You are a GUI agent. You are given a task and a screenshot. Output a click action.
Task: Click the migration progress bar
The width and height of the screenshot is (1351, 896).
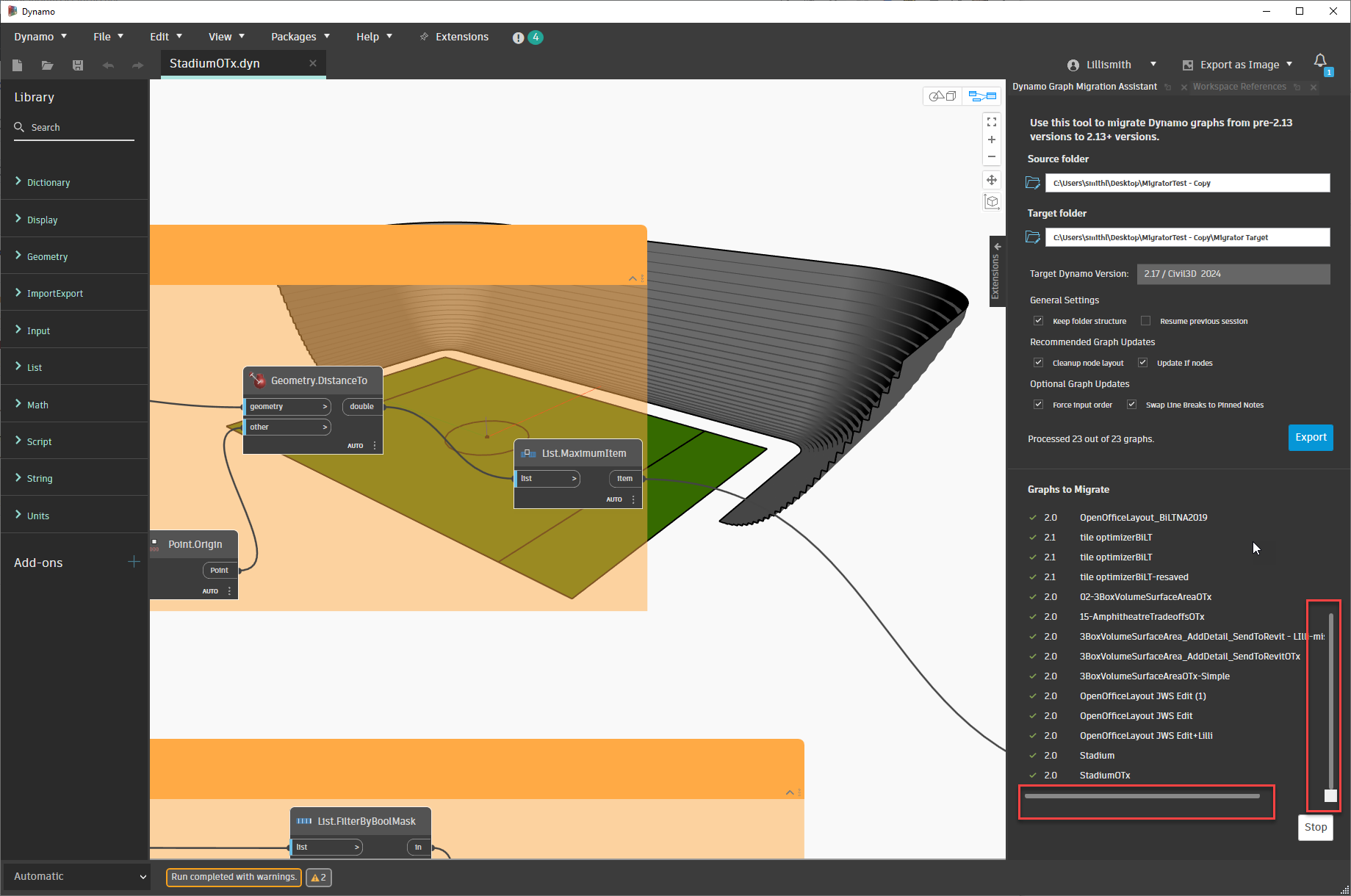pyautogui.click(x=1145, y=796)
